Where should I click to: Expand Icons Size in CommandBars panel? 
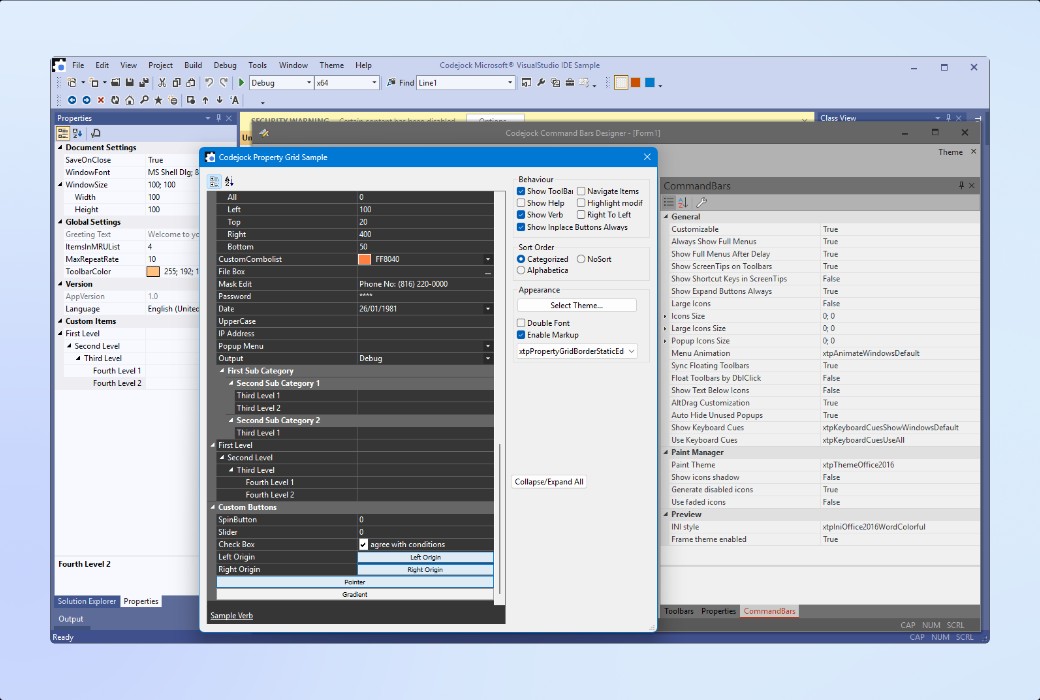(666, 316)
